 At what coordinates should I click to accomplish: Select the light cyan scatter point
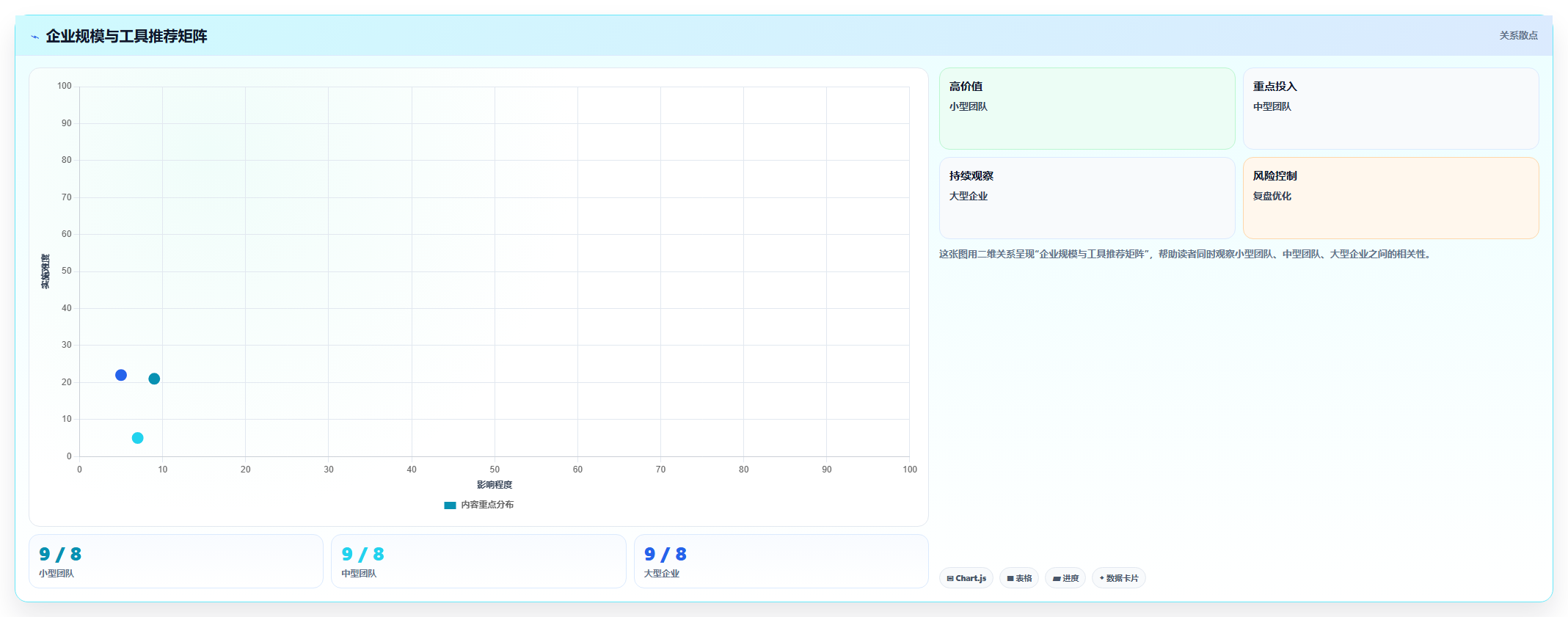(137, 438)
